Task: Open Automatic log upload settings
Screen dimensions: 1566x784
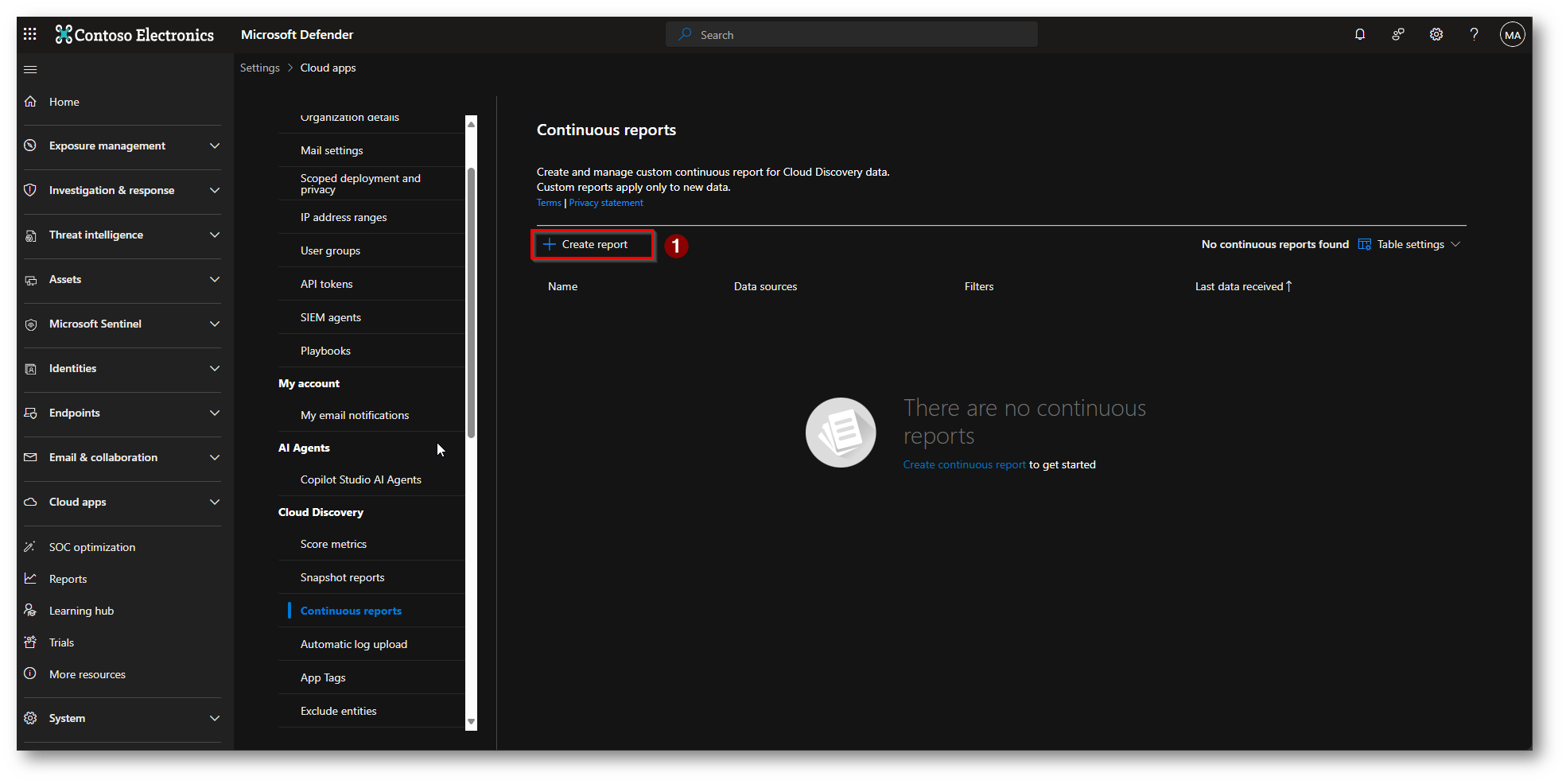Action: pos(353,644)
